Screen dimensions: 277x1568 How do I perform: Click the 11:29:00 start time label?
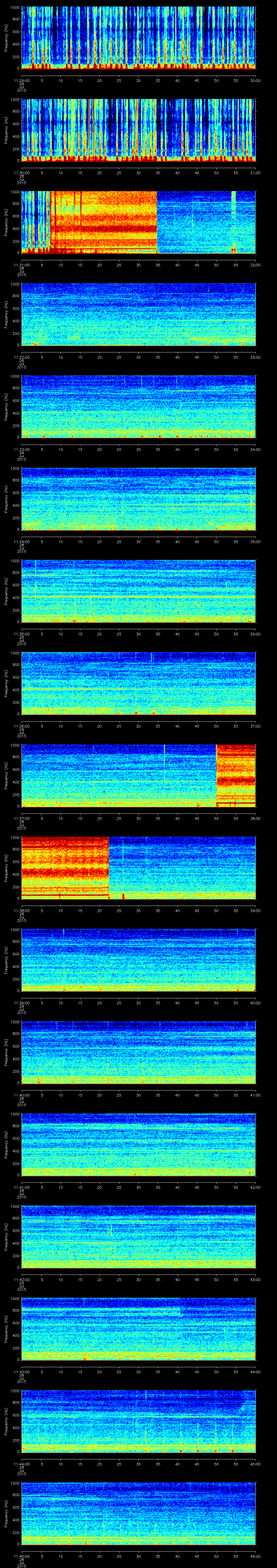(21, 80)
